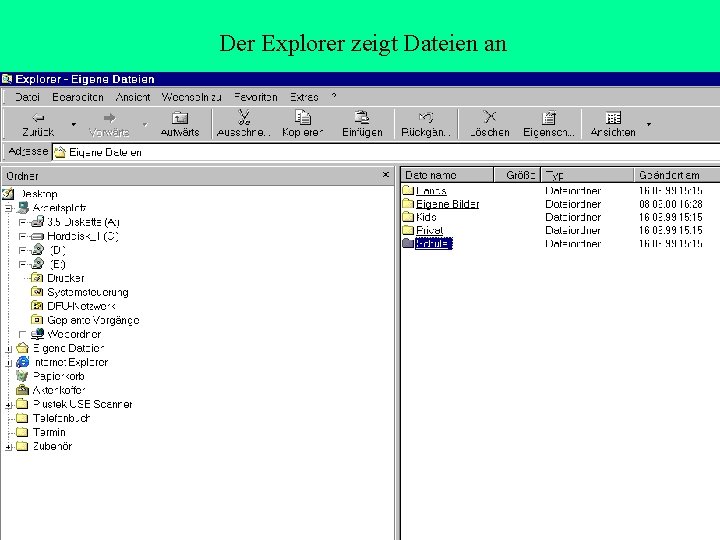Image resolution: width=720 pixels, height=540 pixels.
Task: Sort by the Dateiname column header
Action: coord(447,175)
